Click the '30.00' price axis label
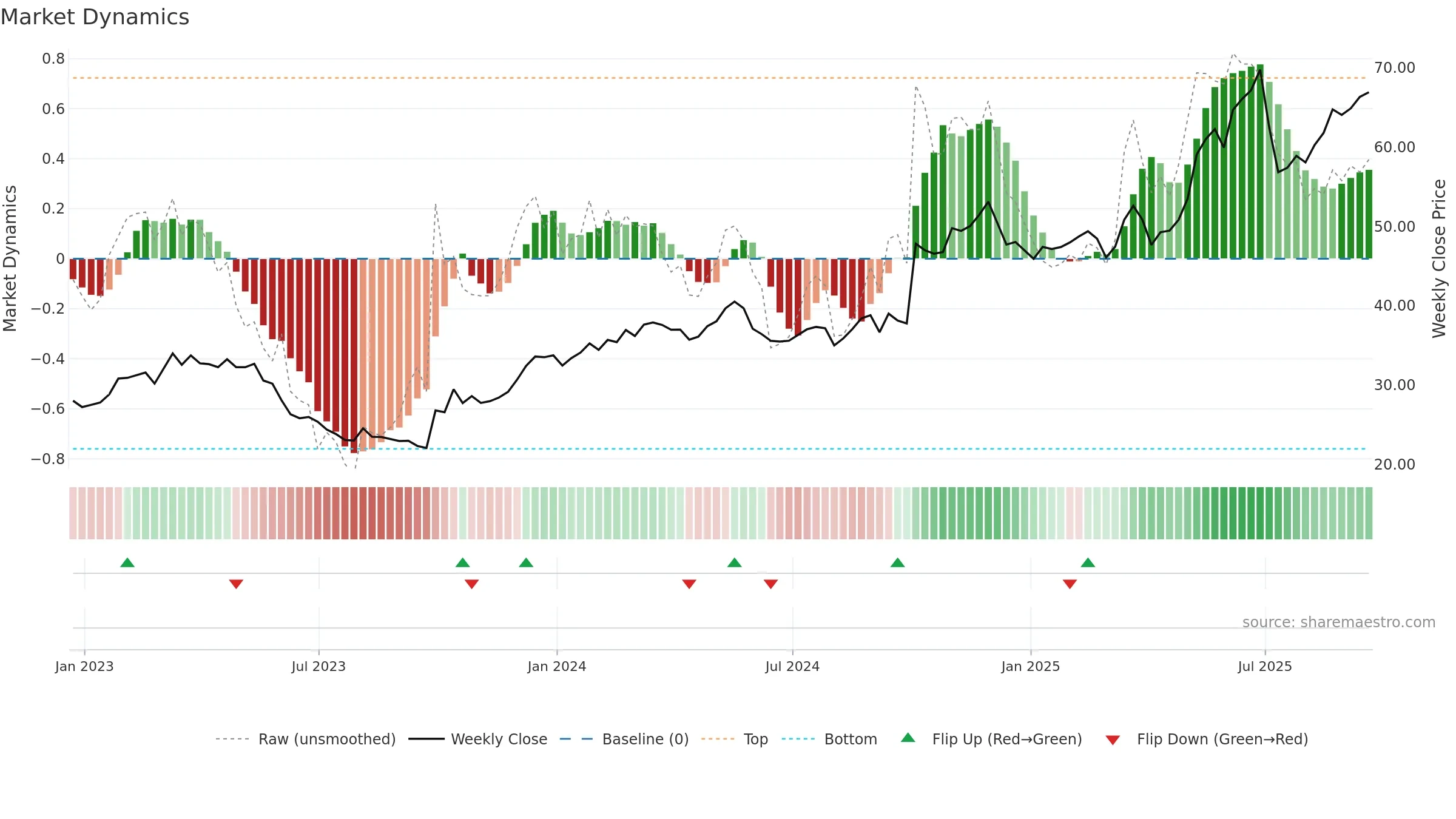The height and width of the screenshot is (819, 1456). 1395,385
